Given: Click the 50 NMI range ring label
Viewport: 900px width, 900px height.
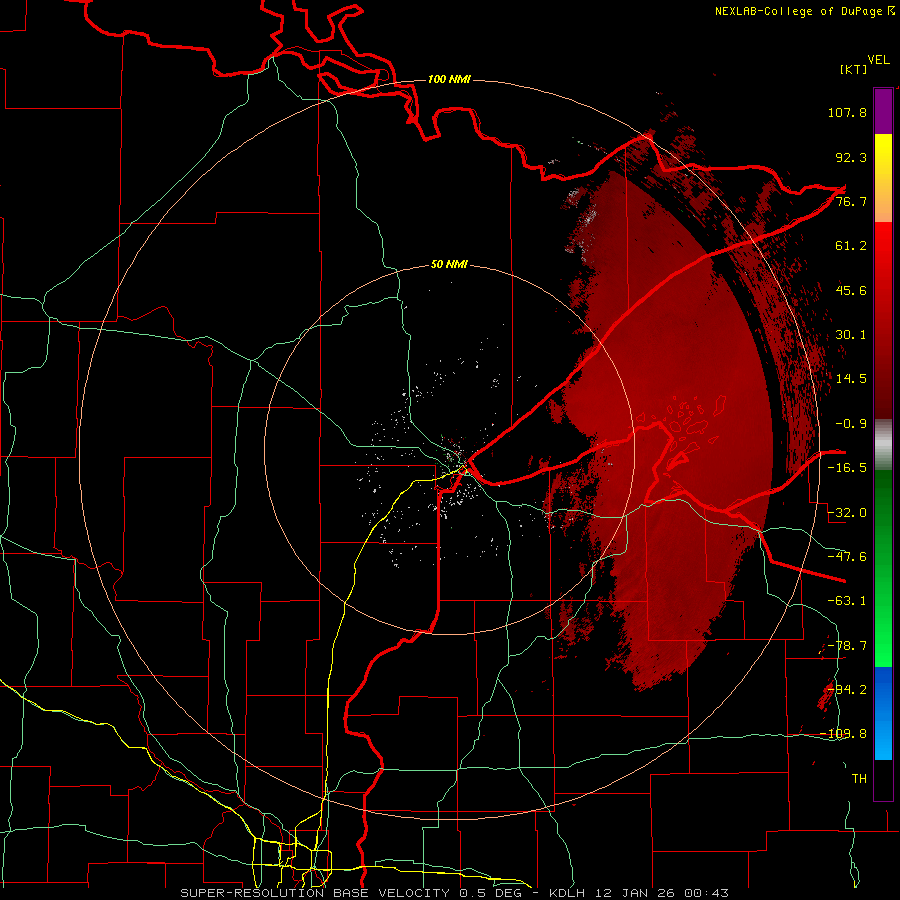Looking at the screenshot, I should [x=449, y=264].
